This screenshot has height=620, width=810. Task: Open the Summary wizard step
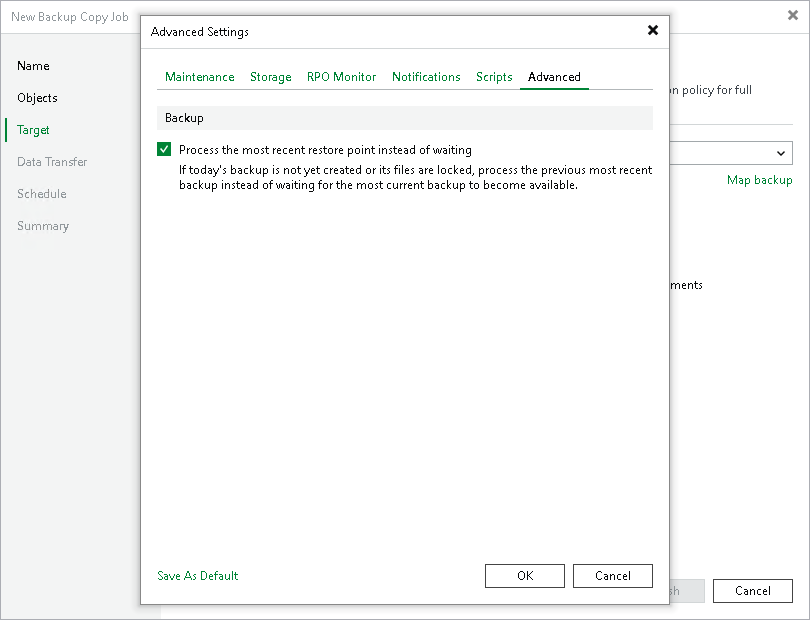point(43,226)
